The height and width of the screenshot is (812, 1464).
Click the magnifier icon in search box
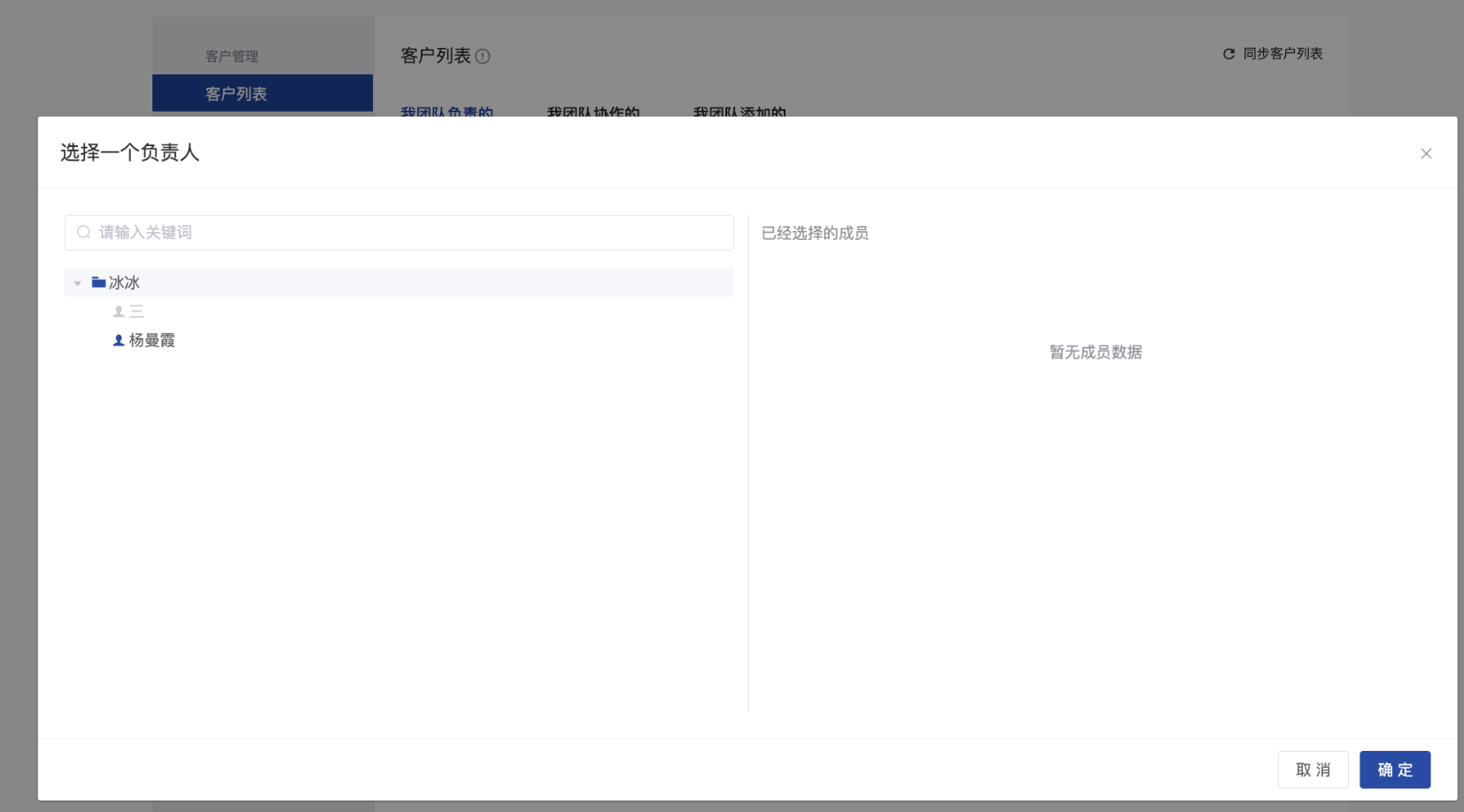pyautogui.click(x=84, y=232)
